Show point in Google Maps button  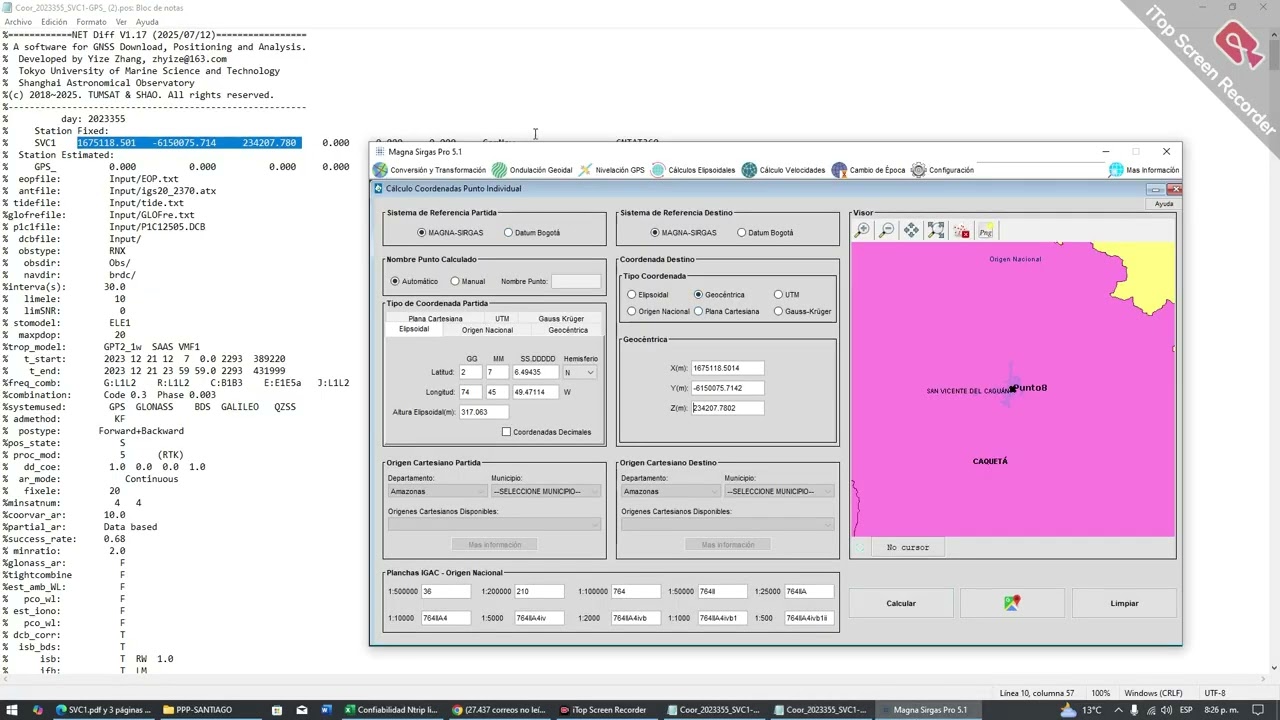[x=1012, y=603]
